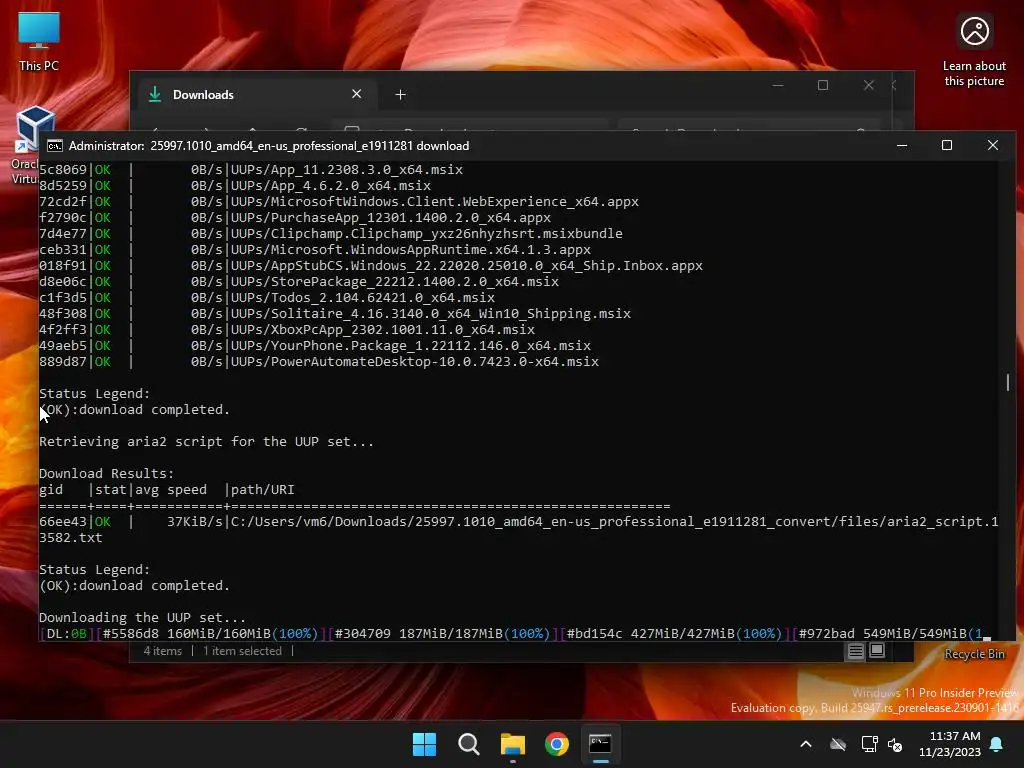Click the #5586d8 160MiB progress entry
This screenshot has width=1024, height=768.
pos(210,634)
